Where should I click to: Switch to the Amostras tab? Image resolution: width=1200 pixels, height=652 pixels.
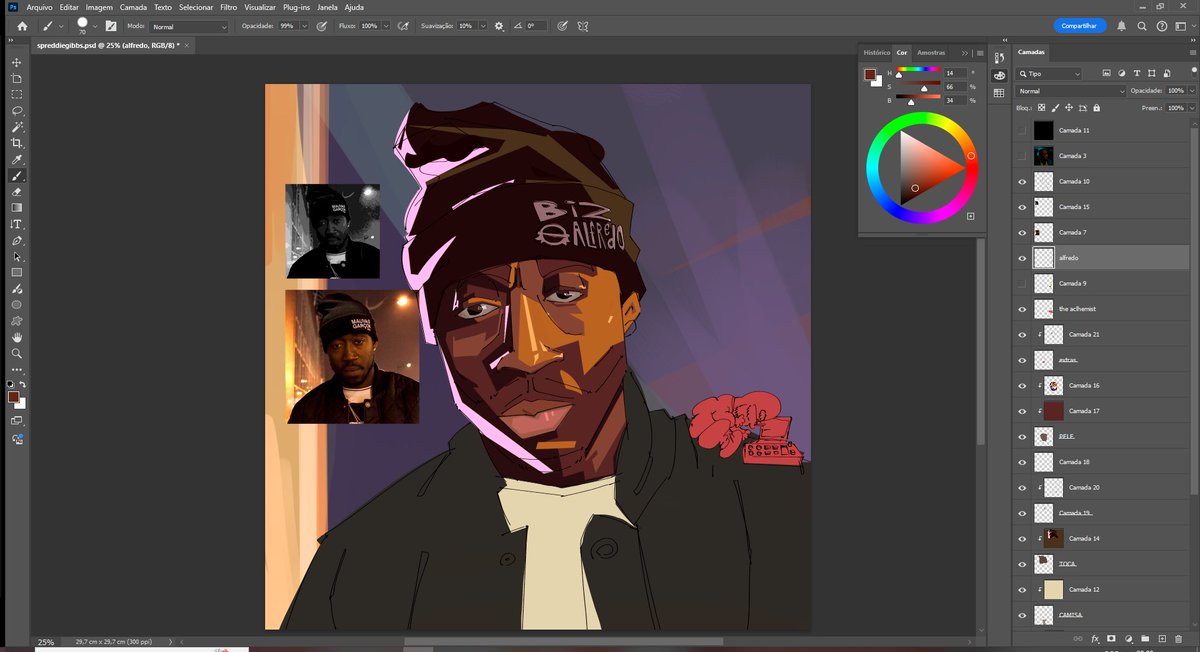(x=932, y=53)
